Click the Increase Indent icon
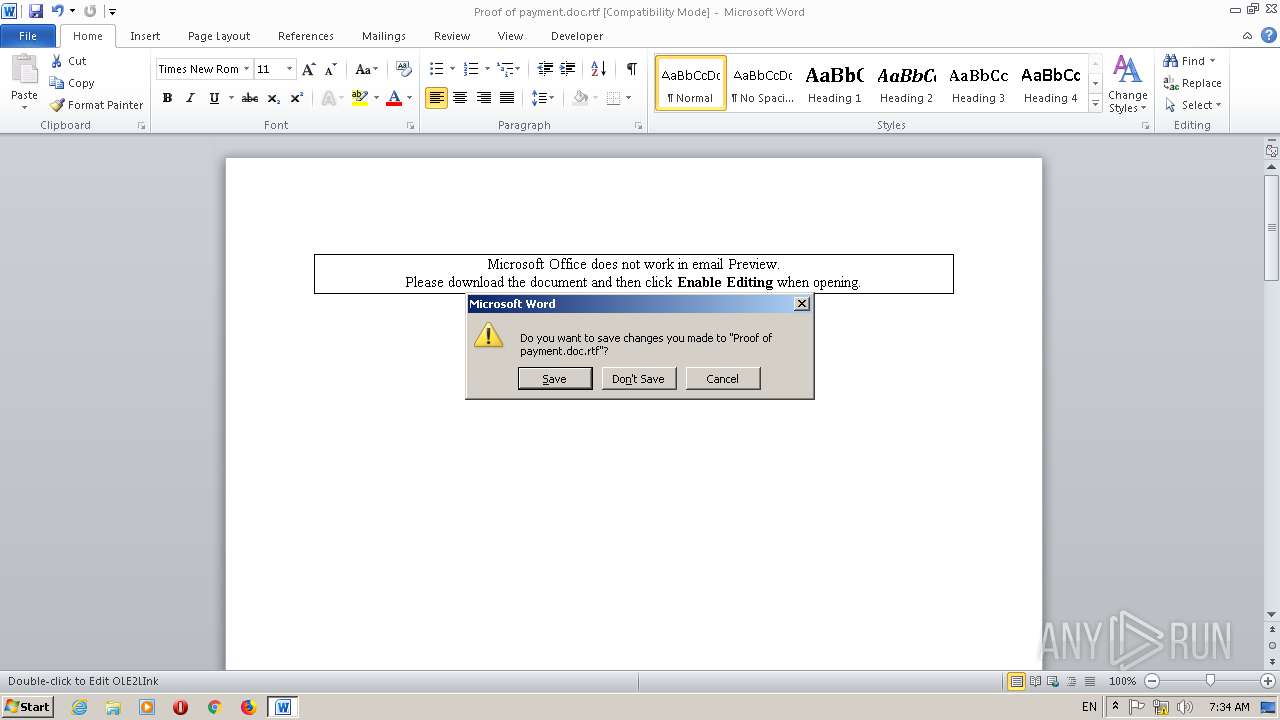This screenshot has height=720, width=1280. (x=567, y=69)
